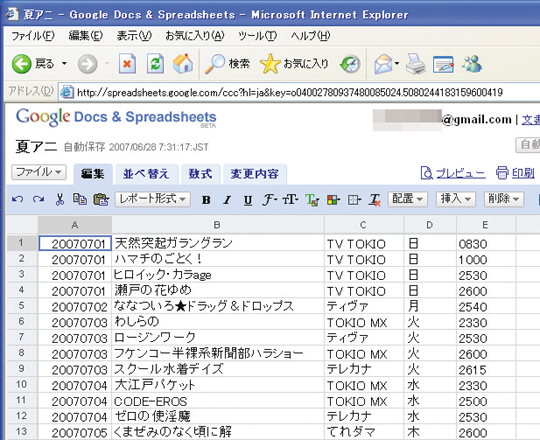Open the browser History icon
Screen dimensions: 540x440
350,64
